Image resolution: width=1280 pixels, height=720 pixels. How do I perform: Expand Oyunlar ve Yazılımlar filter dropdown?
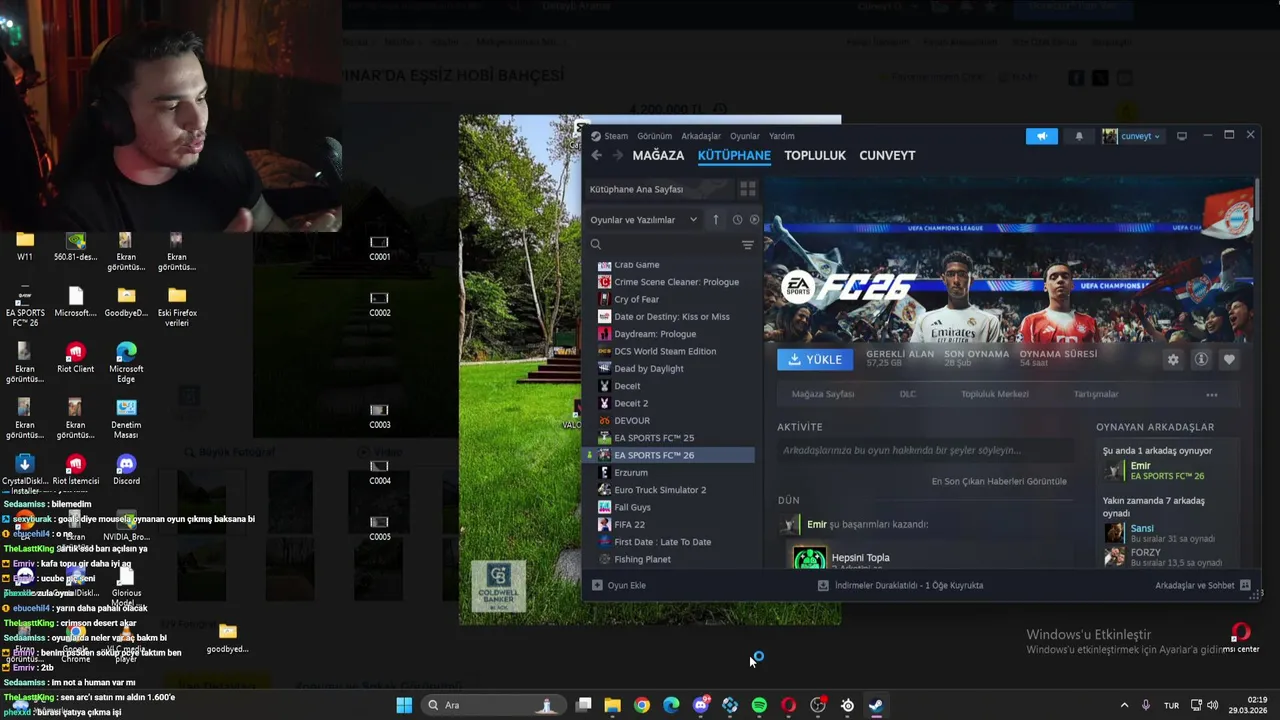click(x=644, y=220)
